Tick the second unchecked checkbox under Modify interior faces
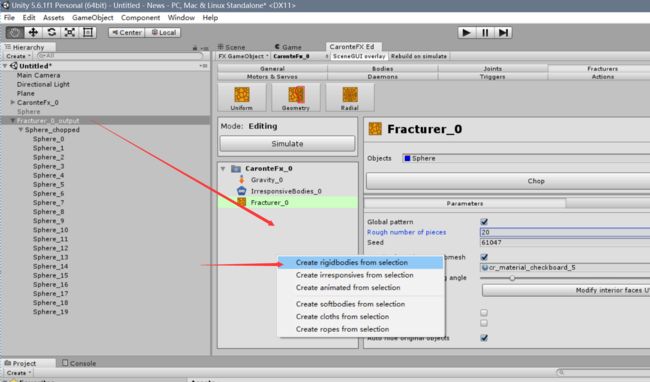 tap(484, 323)
